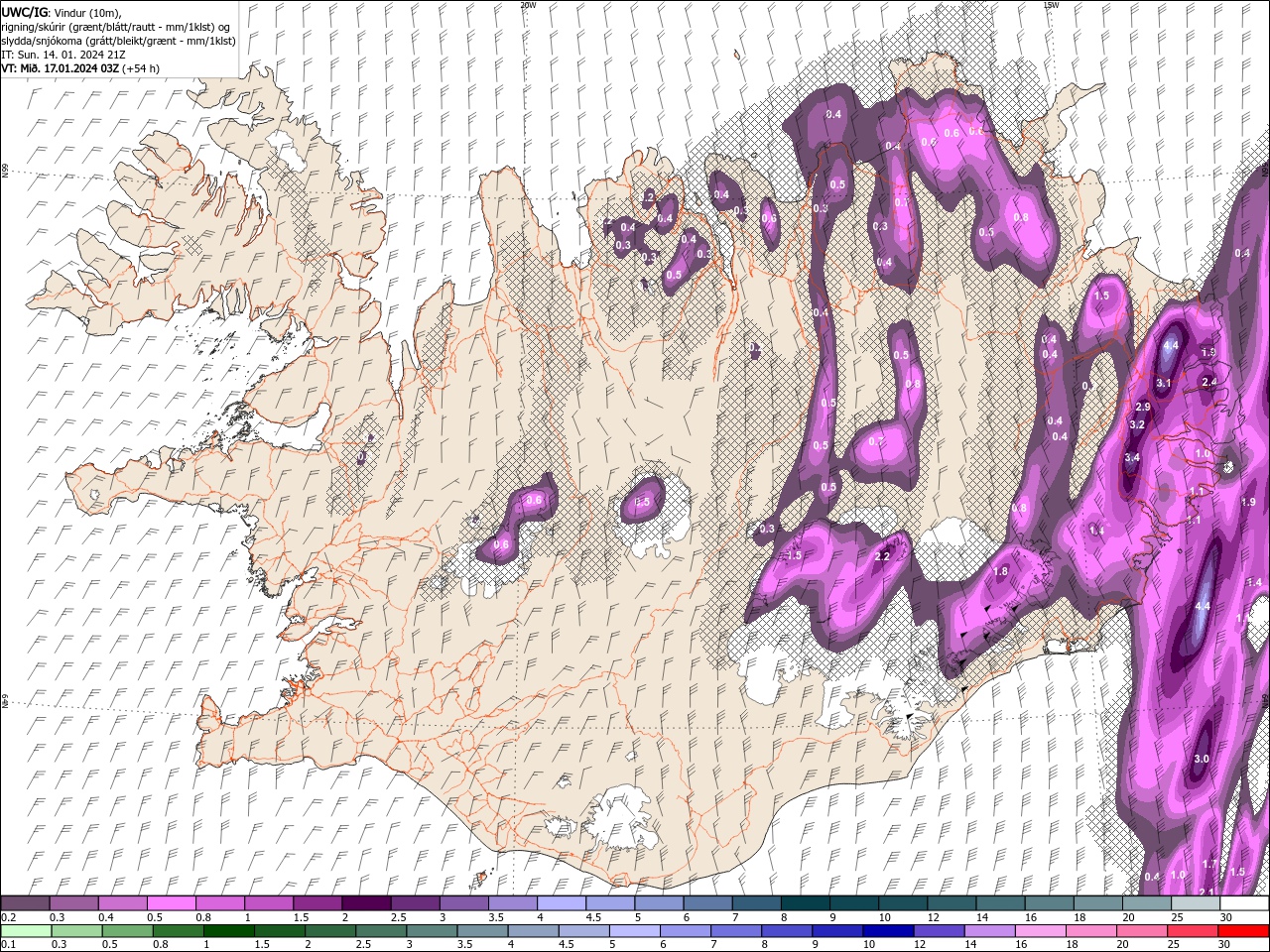Screen dimensions: 1270x952
Task: Pick the bright pink 0.5–0.8 swatch, upper scale
Action: pyautogui.click(x=172, y=903)
